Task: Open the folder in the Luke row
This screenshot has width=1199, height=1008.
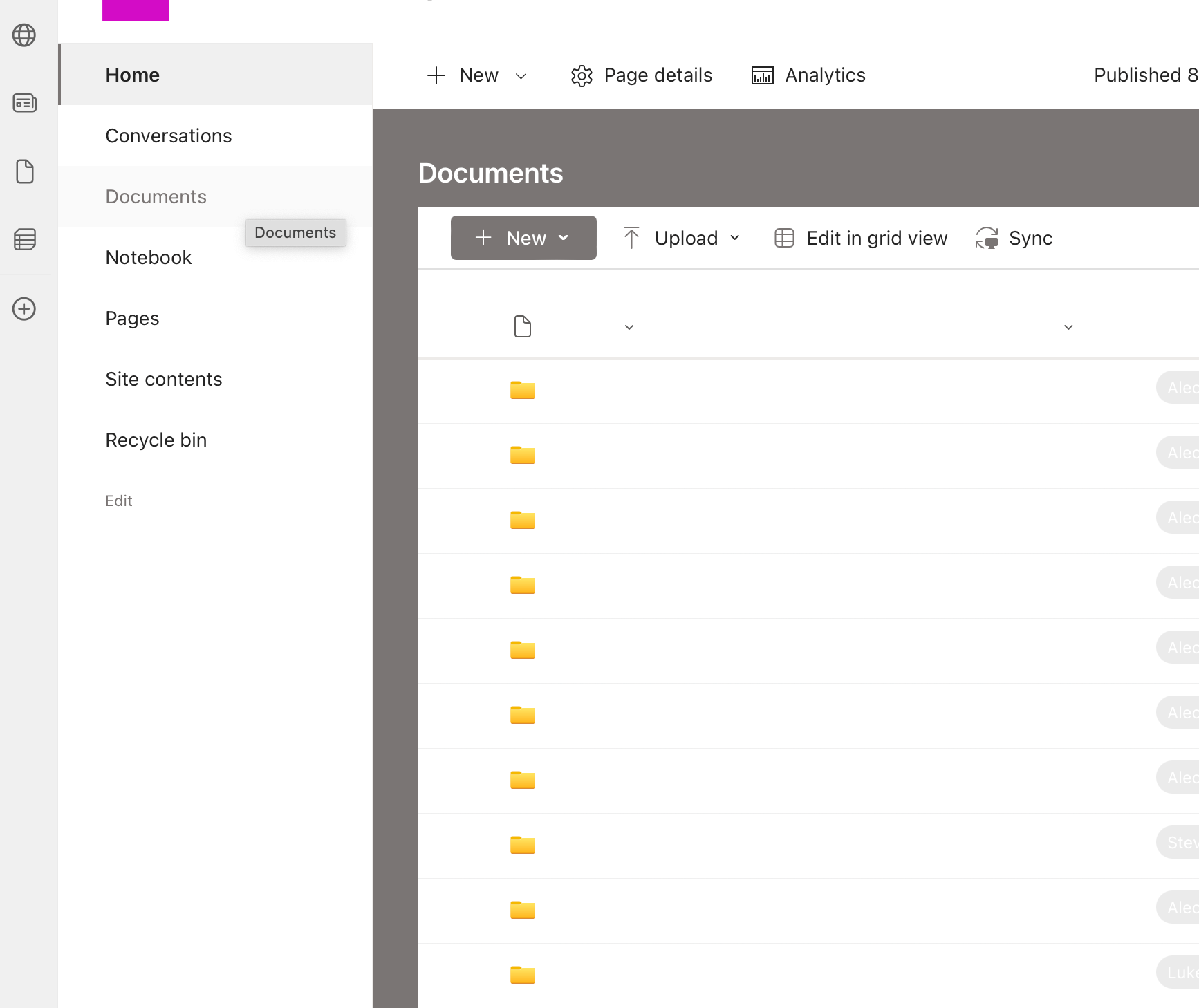Action: [523, 975]
